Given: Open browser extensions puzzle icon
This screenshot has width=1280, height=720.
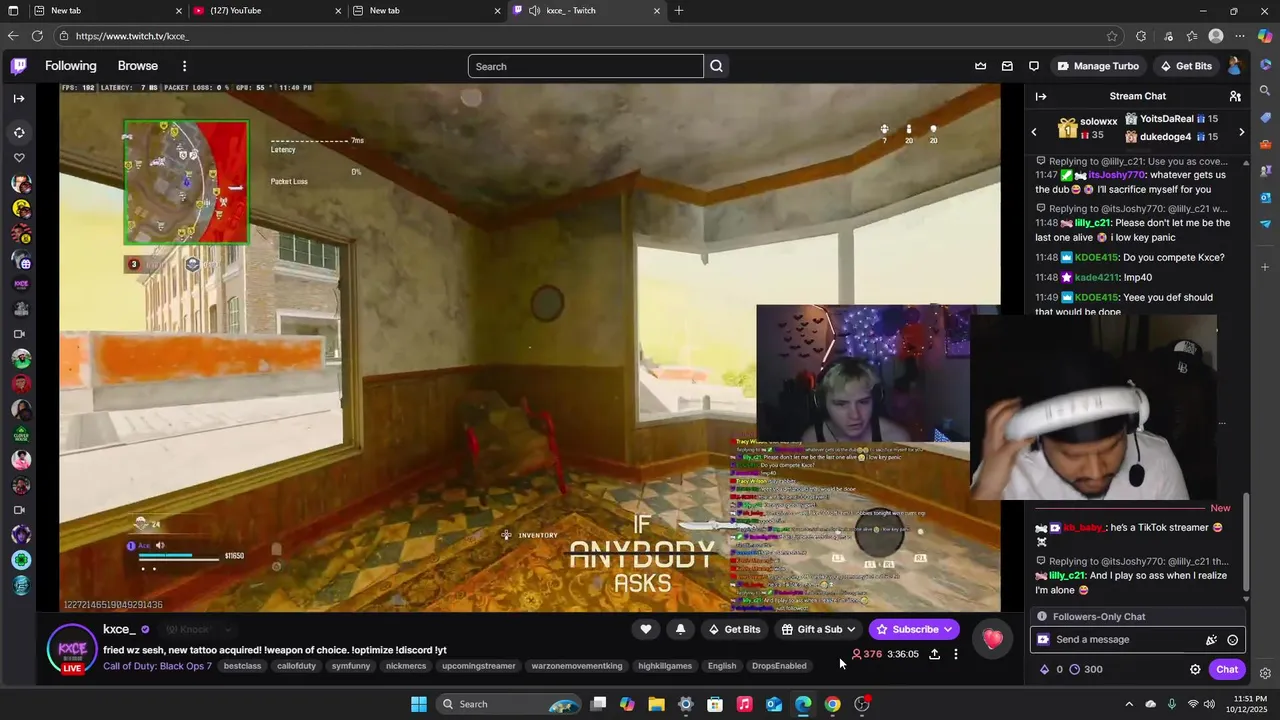Looking at the screenshot, I should [1141, 36].
